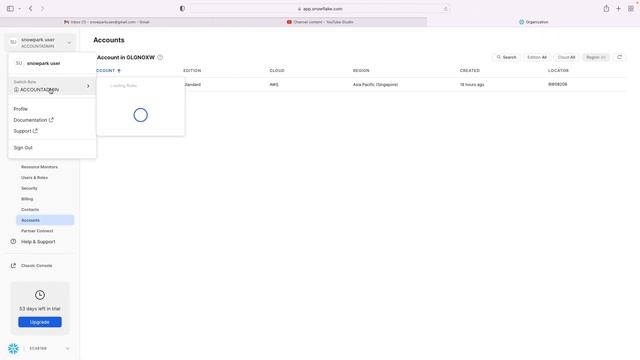This screenshot has width=640, height=360.
Task: Open the Search accounts button
Action: (507, 57)
